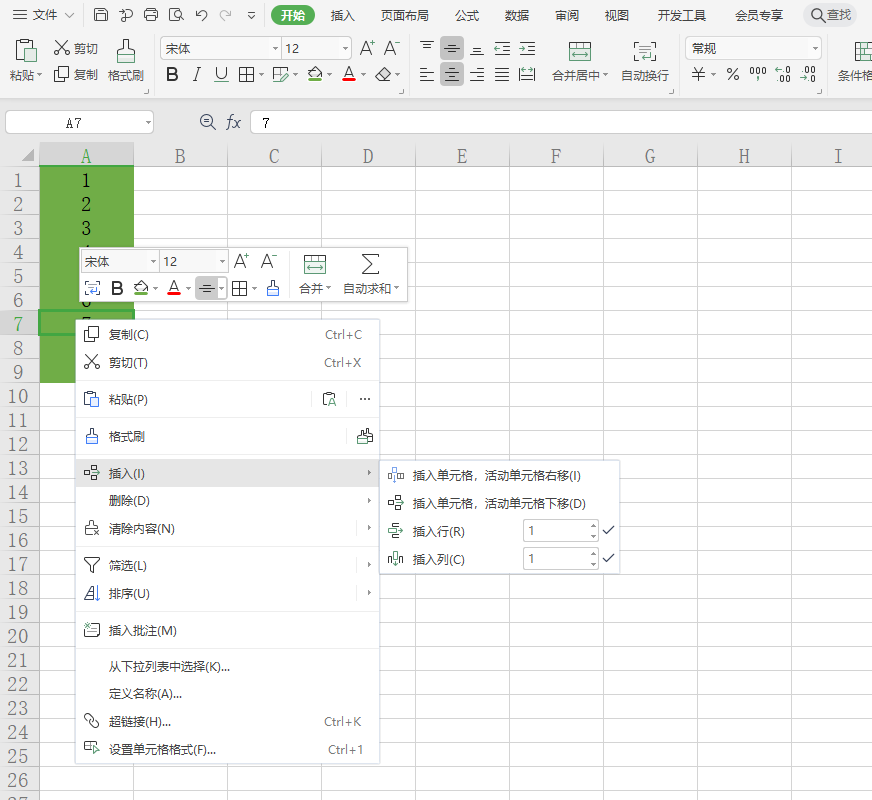Image resolution: width=872 pixels, height=800 pixels.
Task: Toggle align left in ribbon
Action: click(x=427, y=74)
